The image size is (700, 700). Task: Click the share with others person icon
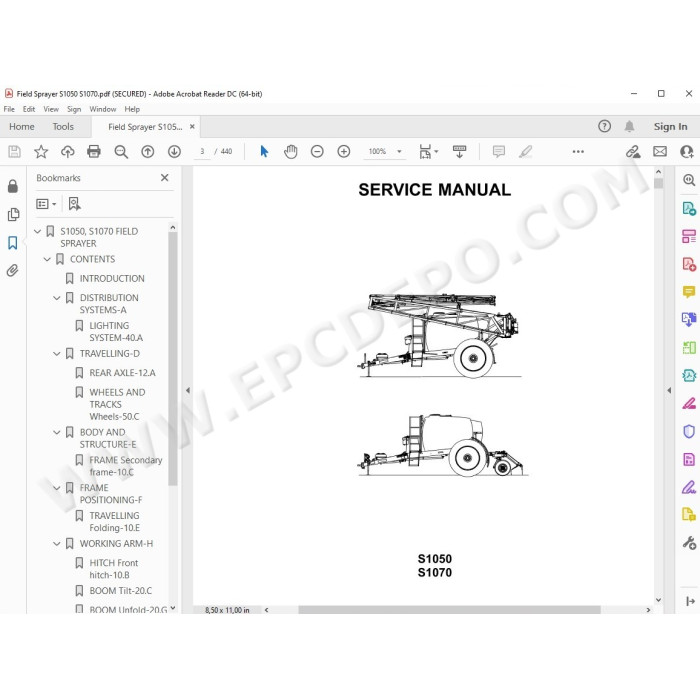[687, 152]
